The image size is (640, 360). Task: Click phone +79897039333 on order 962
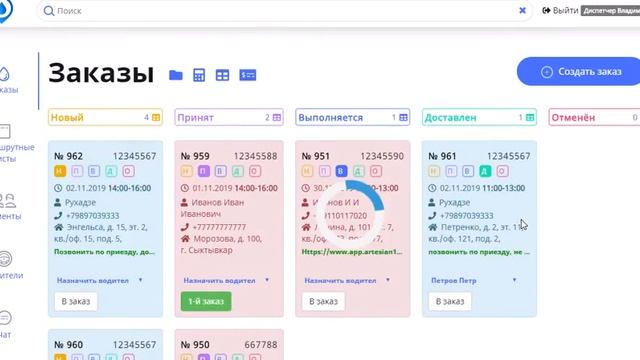click(93, 216)
